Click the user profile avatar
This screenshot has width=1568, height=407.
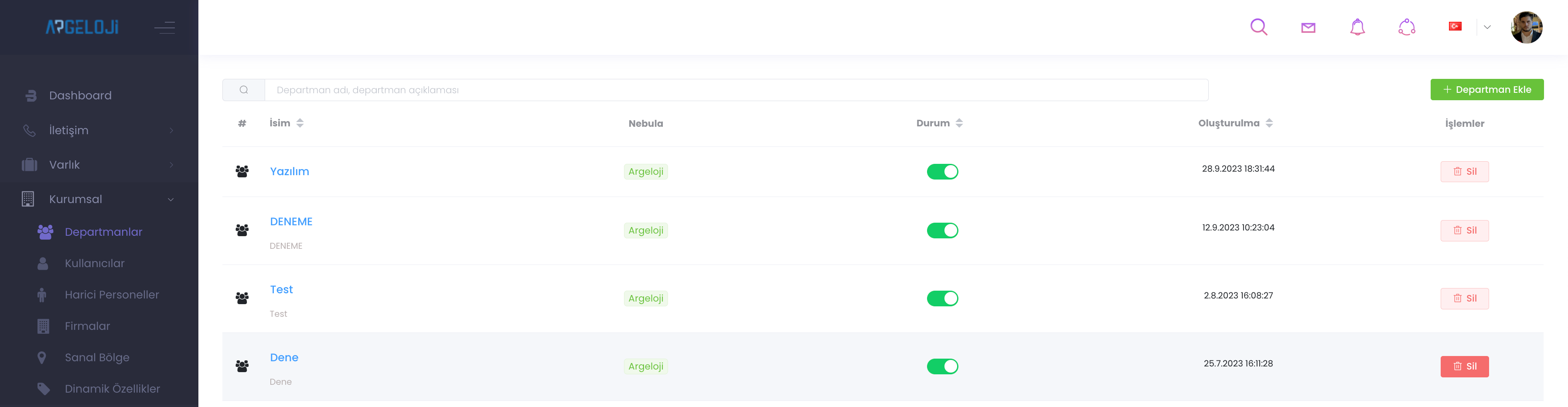(x=1526, y=27)
